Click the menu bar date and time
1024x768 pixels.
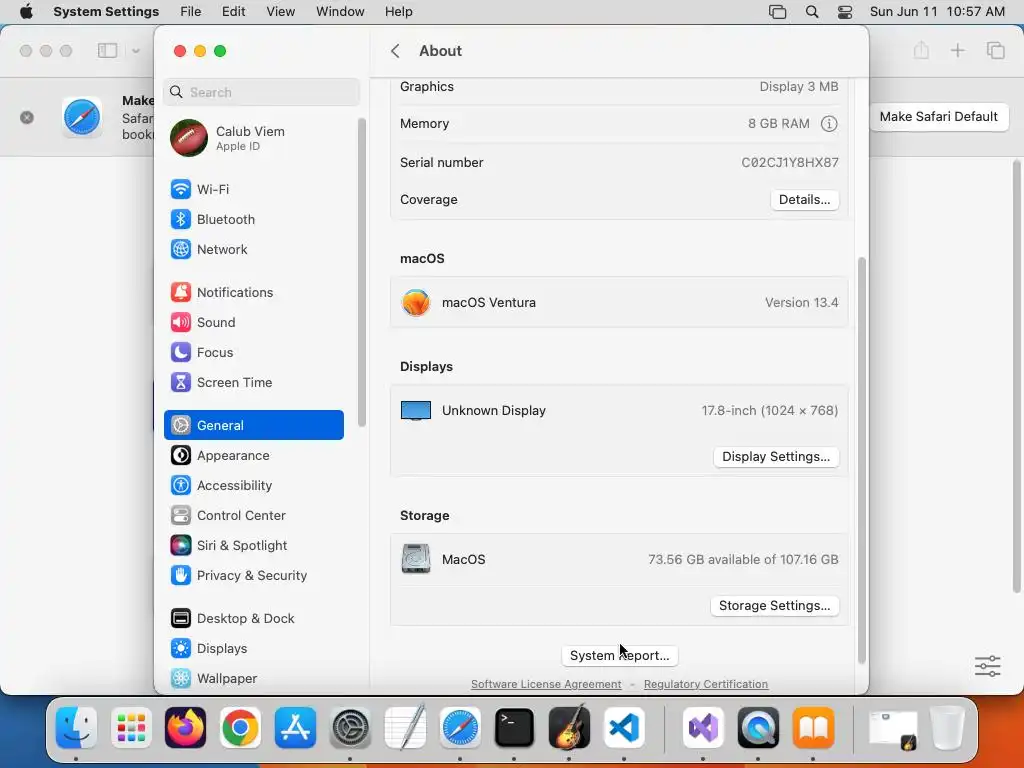937,12
